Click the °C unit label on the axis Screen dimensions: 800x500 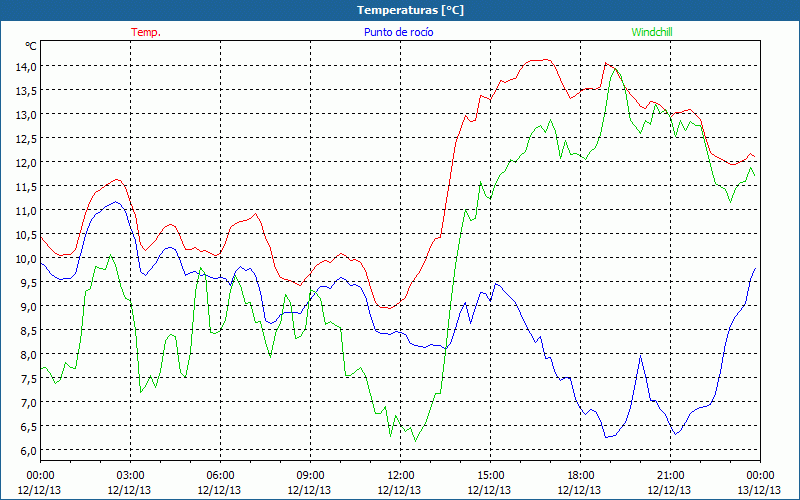tap(31, 46)
